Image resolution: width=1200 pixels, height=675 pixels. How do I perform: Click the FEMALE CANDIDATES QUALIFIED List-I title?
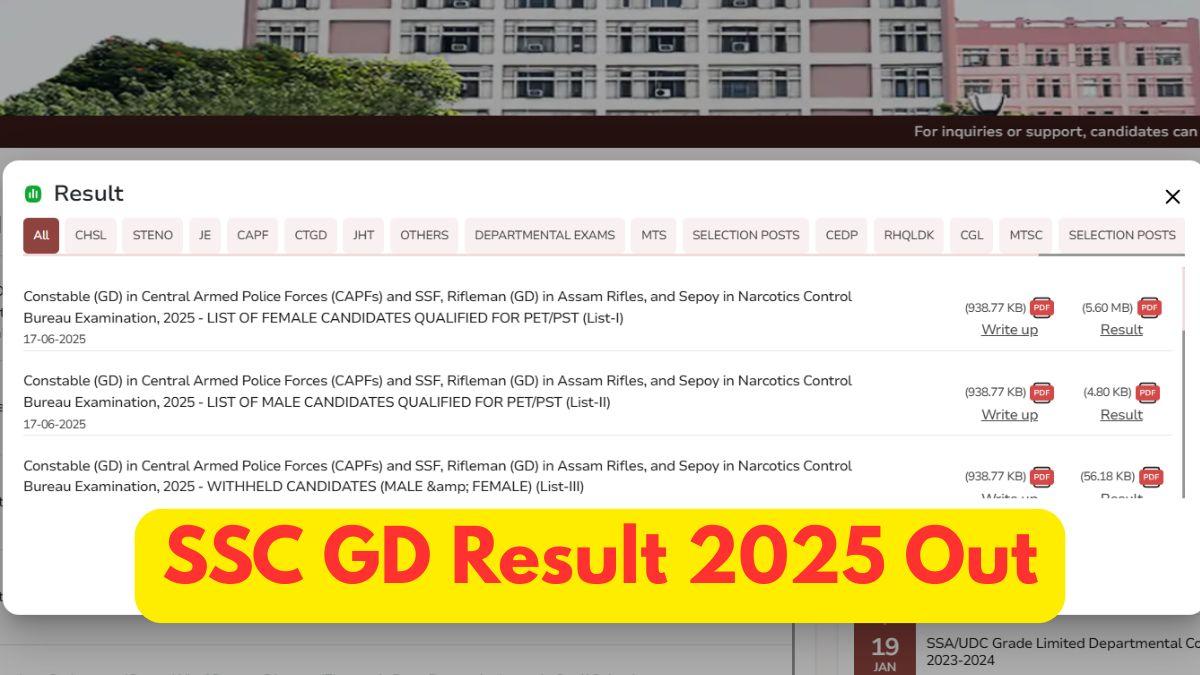coord(438,307)
